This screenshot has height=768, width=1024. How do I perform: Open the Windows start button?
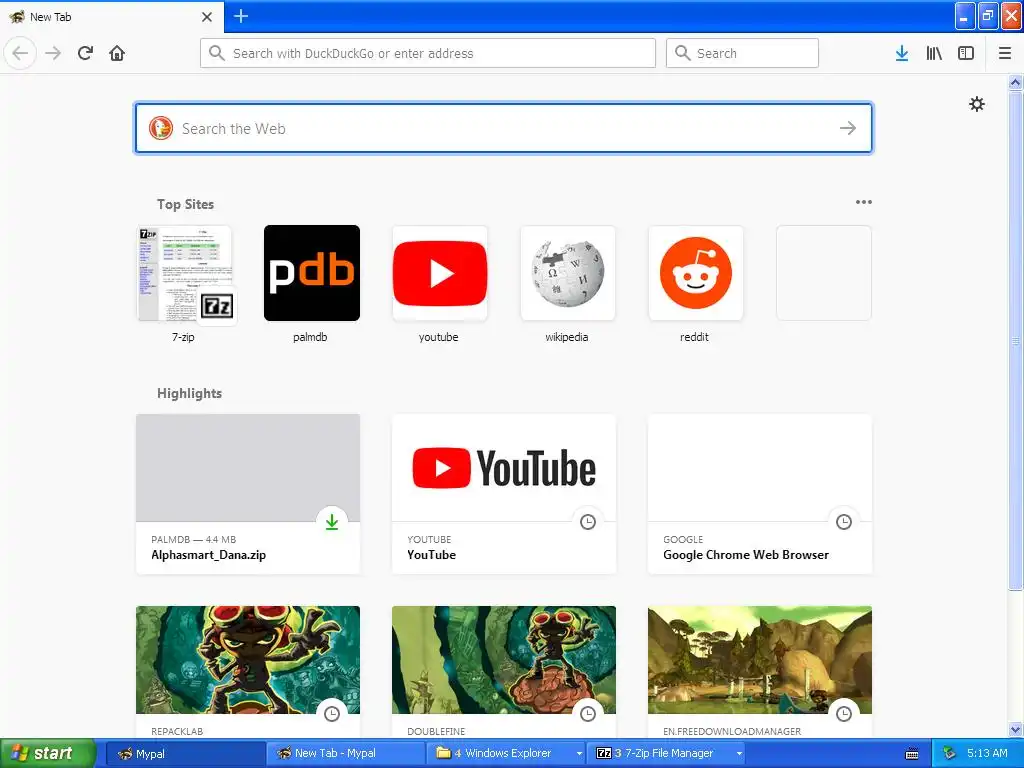tap(48, 754)
